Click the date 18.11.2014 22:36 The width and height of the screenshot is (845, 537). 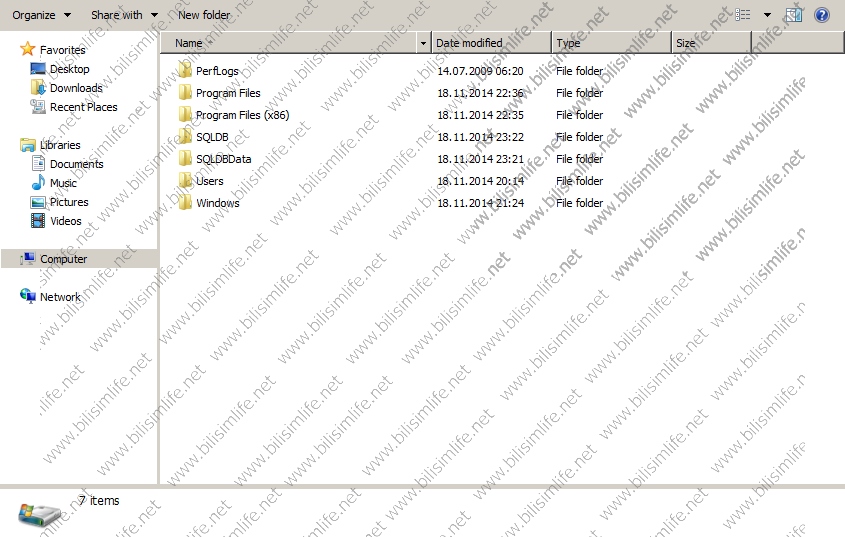(480, 93)
